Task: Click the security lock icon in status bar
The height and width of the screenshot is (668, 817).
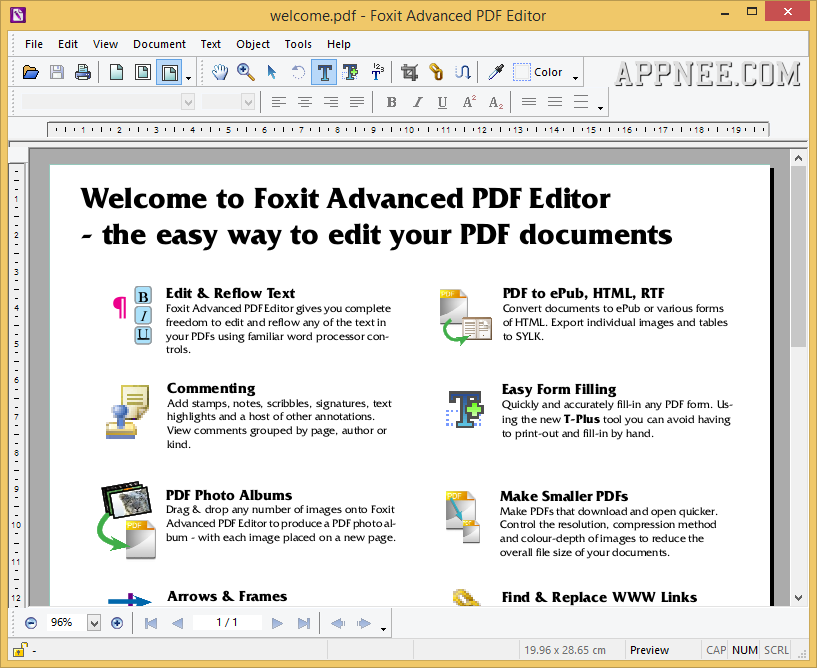Action: point(19,650)
